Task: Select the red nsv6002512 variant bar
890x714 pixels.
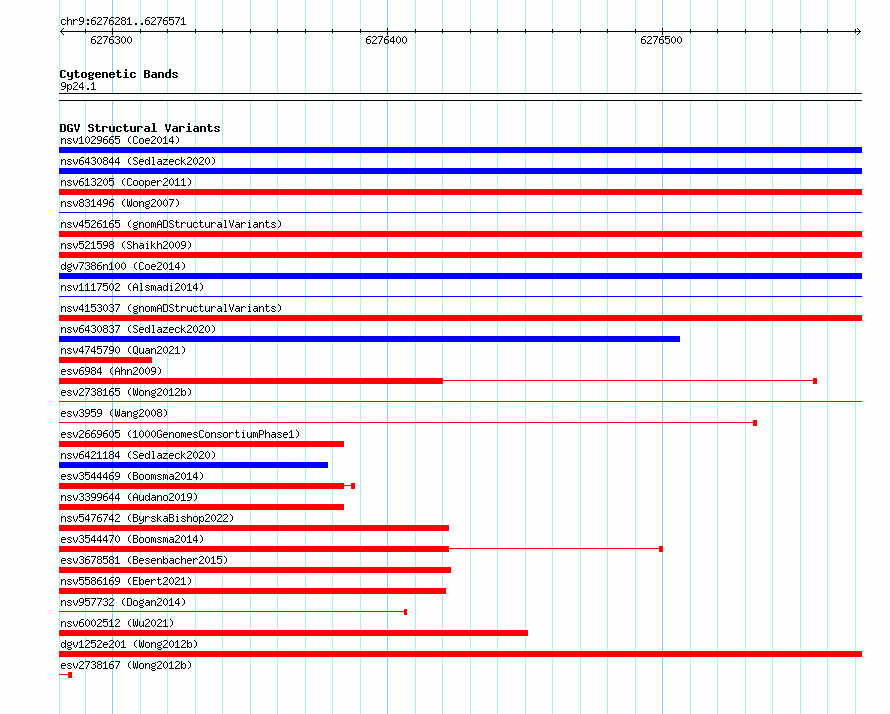Action: click(x=293, y=633)
